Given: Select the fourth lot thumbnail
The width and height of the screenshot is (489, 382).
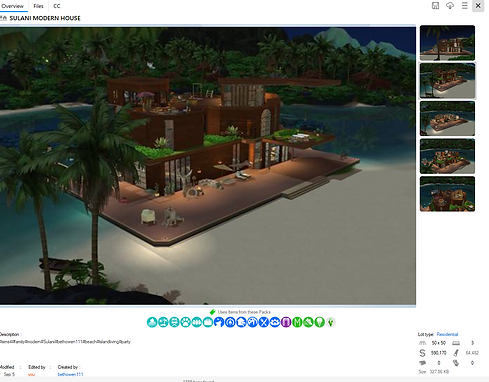Looking at the screenshot, I should [447, 156].
